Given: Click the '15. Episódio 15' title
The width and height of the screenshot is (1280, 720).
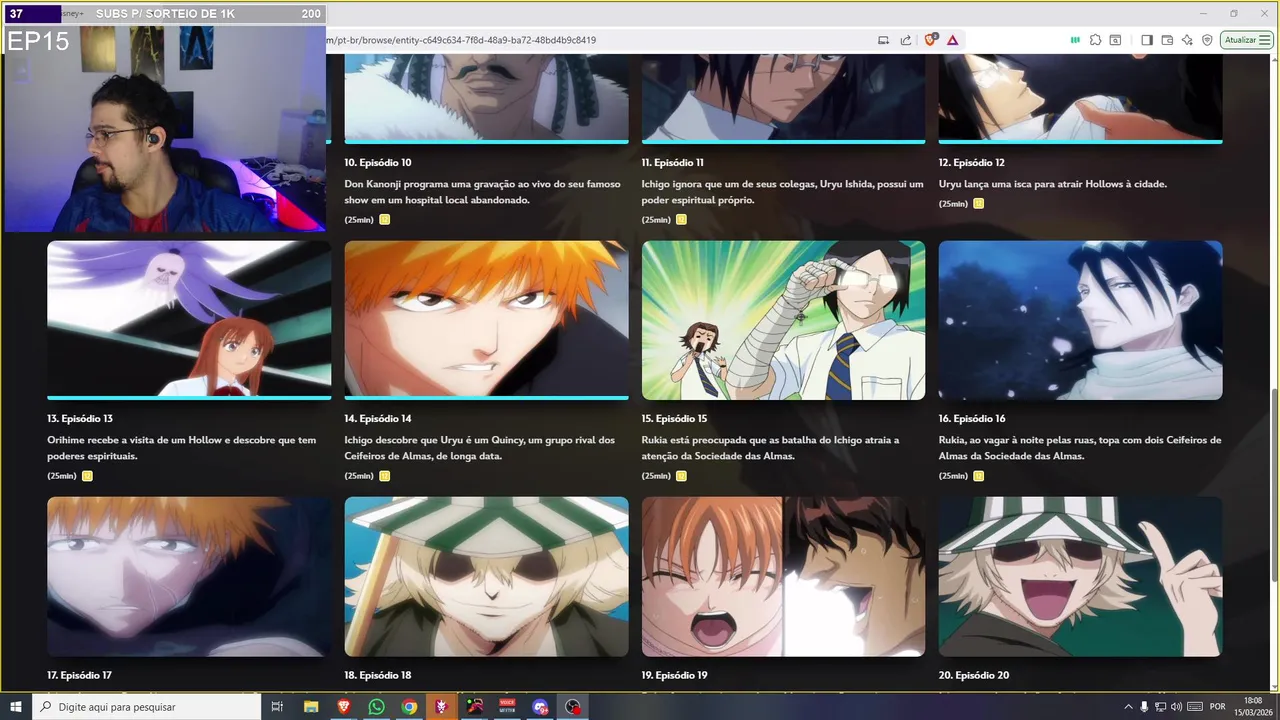Looking at the screenshot, I should point(675,418).
